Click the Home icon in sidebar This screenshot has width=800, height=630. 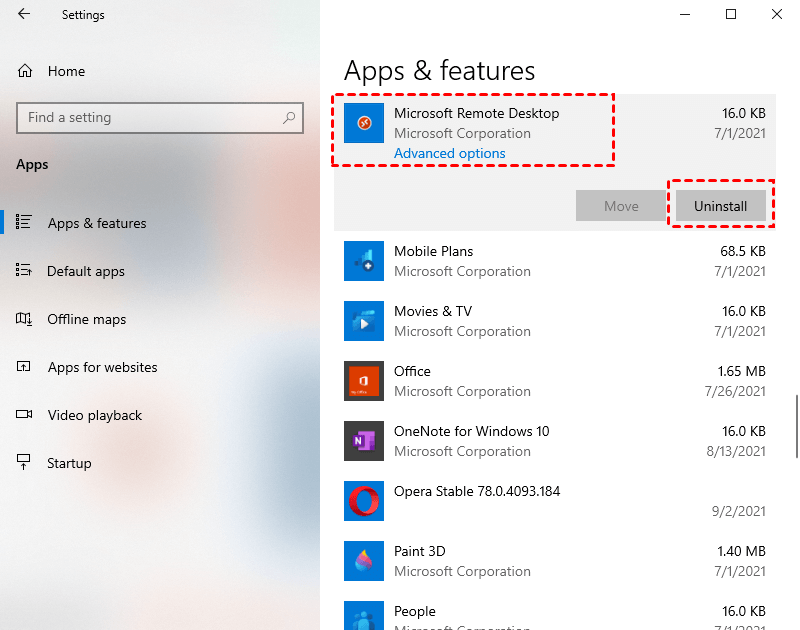coord(25,71)
